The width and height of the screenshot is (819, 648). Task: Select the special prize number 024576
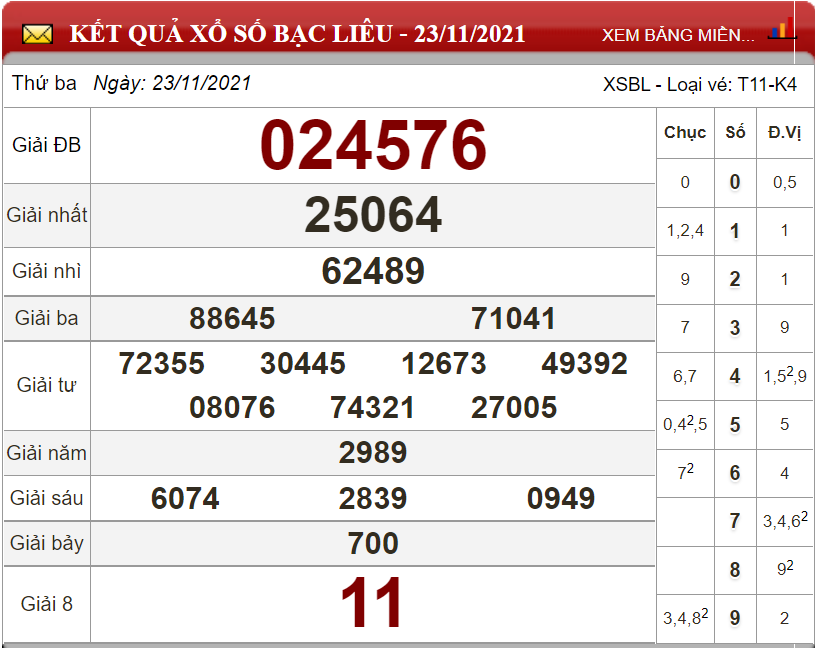(x=373, y=145)
